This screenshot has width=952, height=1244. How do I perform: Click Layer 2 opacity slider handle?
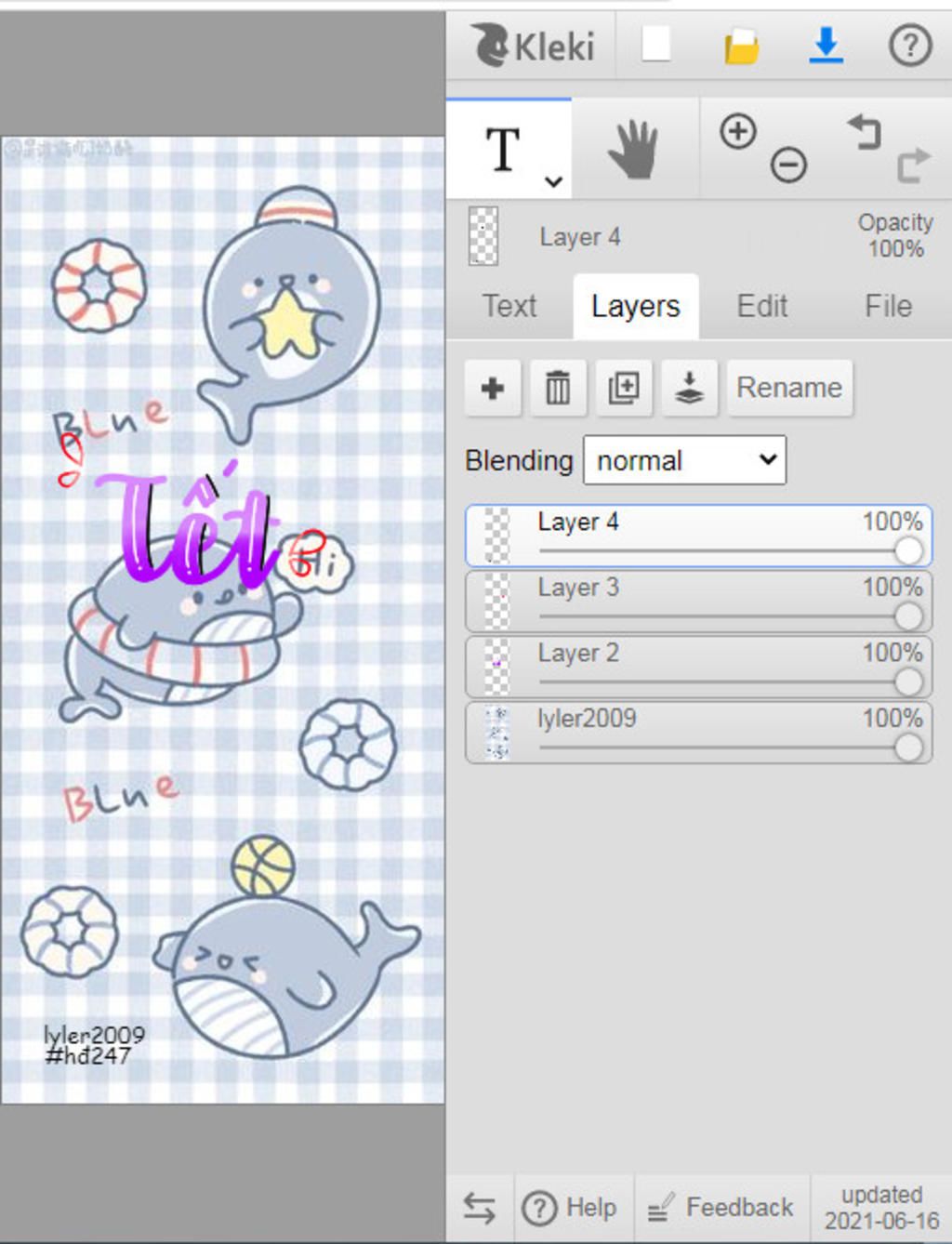[x=908, y=682]
